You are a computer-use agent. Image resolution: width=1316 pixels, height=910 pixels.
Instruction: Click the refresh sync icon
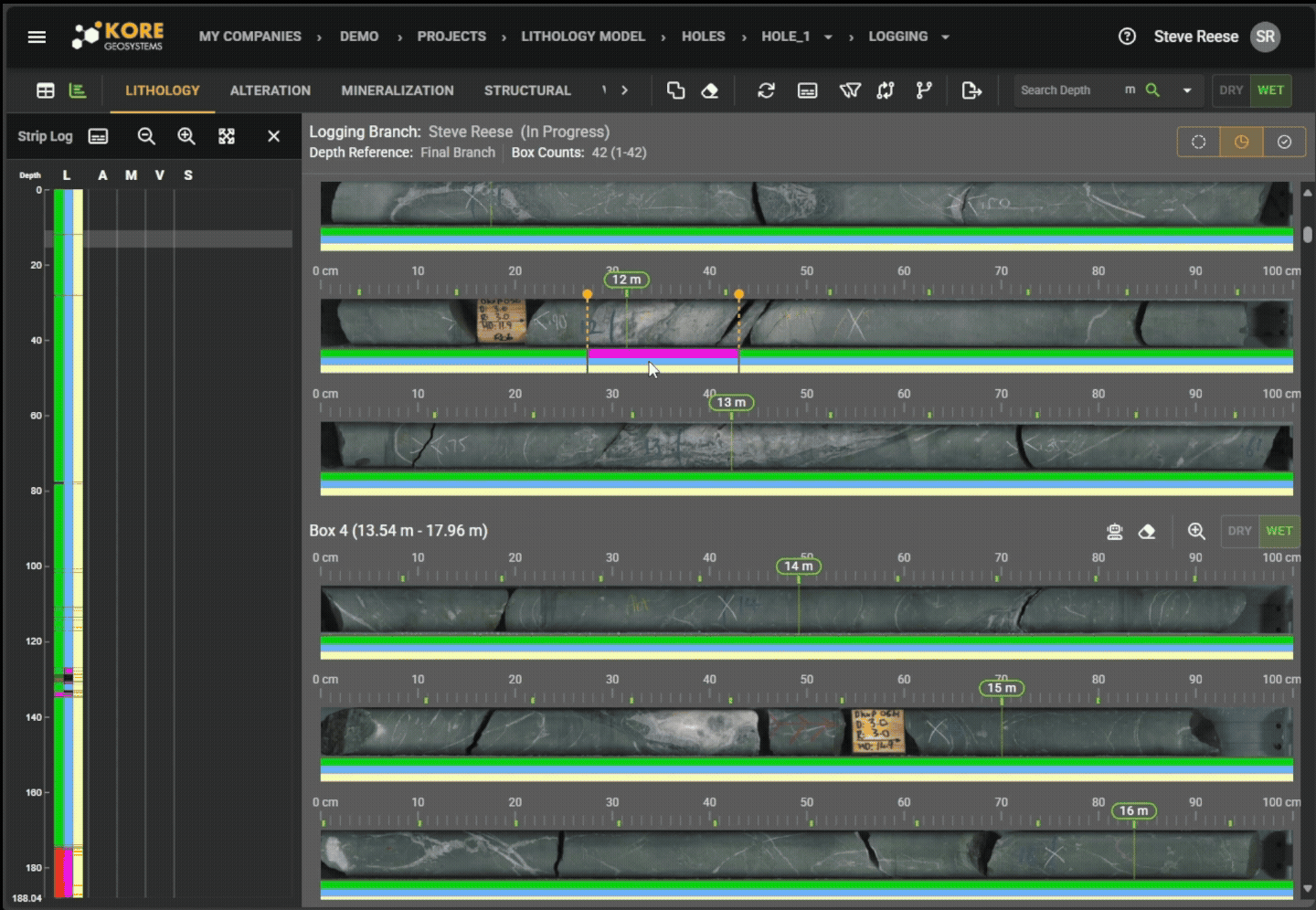click(x=766, y=90)
